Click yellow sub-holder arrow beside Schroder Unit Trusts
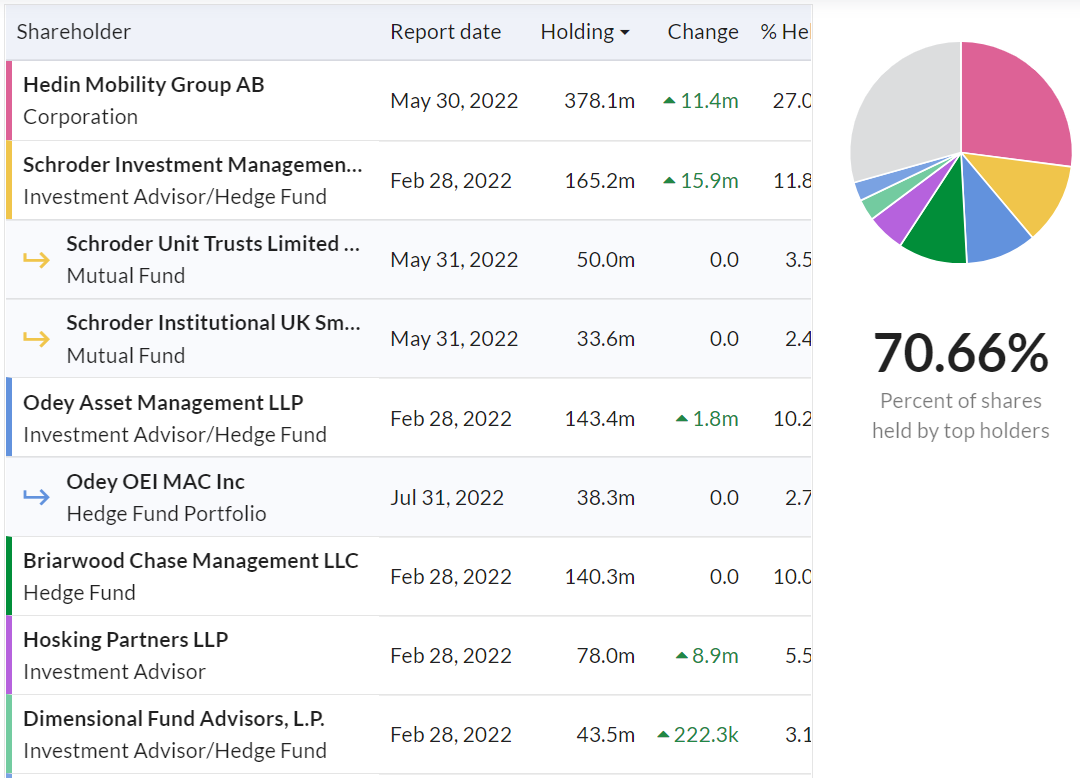Viewport: 1080px width, 778px height. (x=37, y=260)
